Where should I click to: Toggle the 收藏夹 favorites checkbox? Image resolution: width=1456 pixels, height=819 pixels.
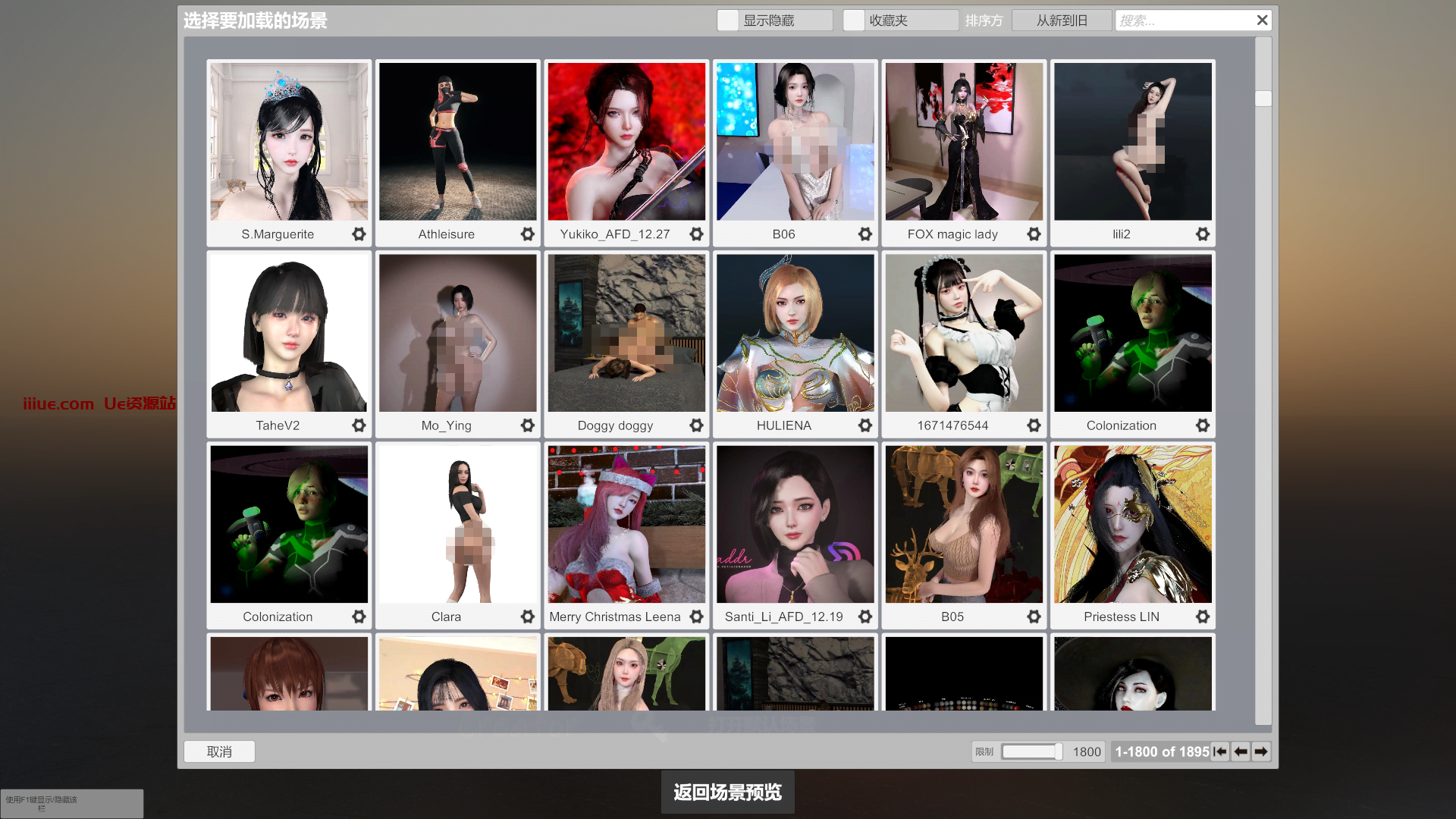(854, 20)
